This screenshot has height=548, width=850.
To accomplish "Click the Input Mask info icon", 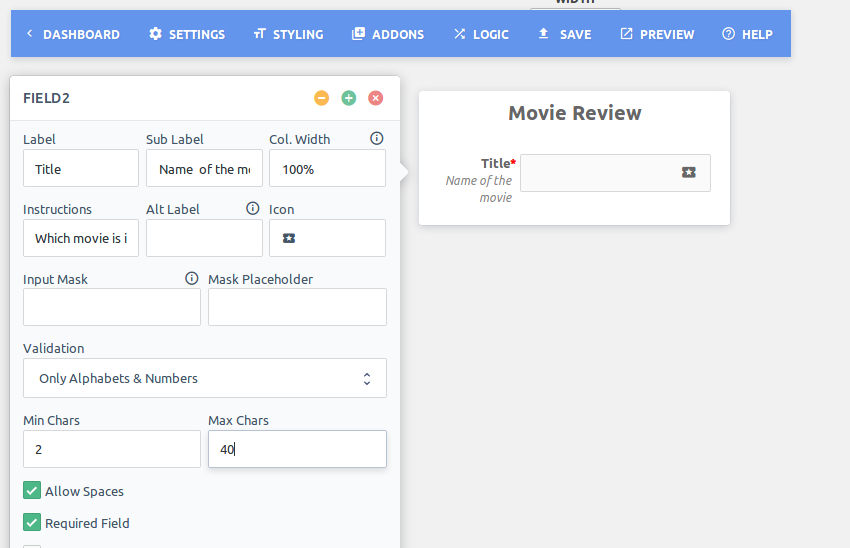I will point(191,279).
